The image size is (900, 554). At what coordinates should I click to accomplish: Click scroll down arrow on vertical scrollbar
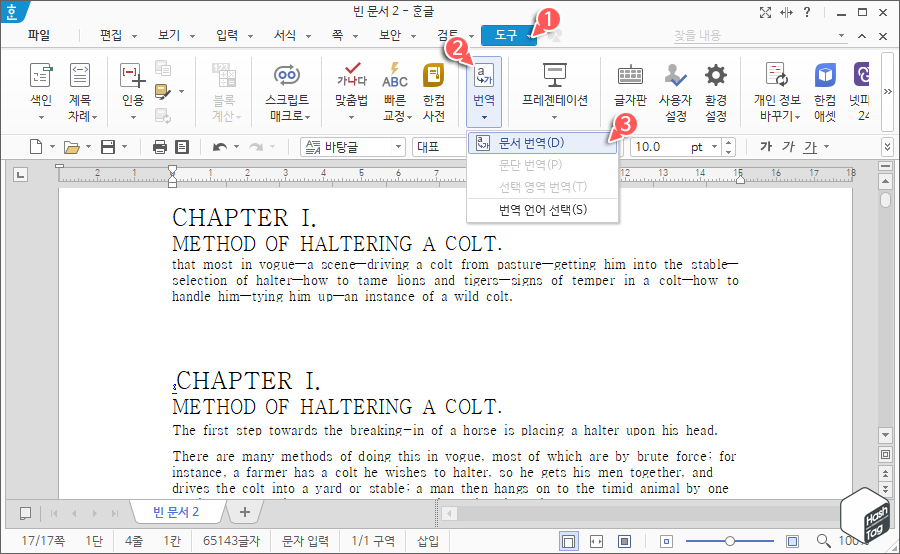click(x=885, y=435)
